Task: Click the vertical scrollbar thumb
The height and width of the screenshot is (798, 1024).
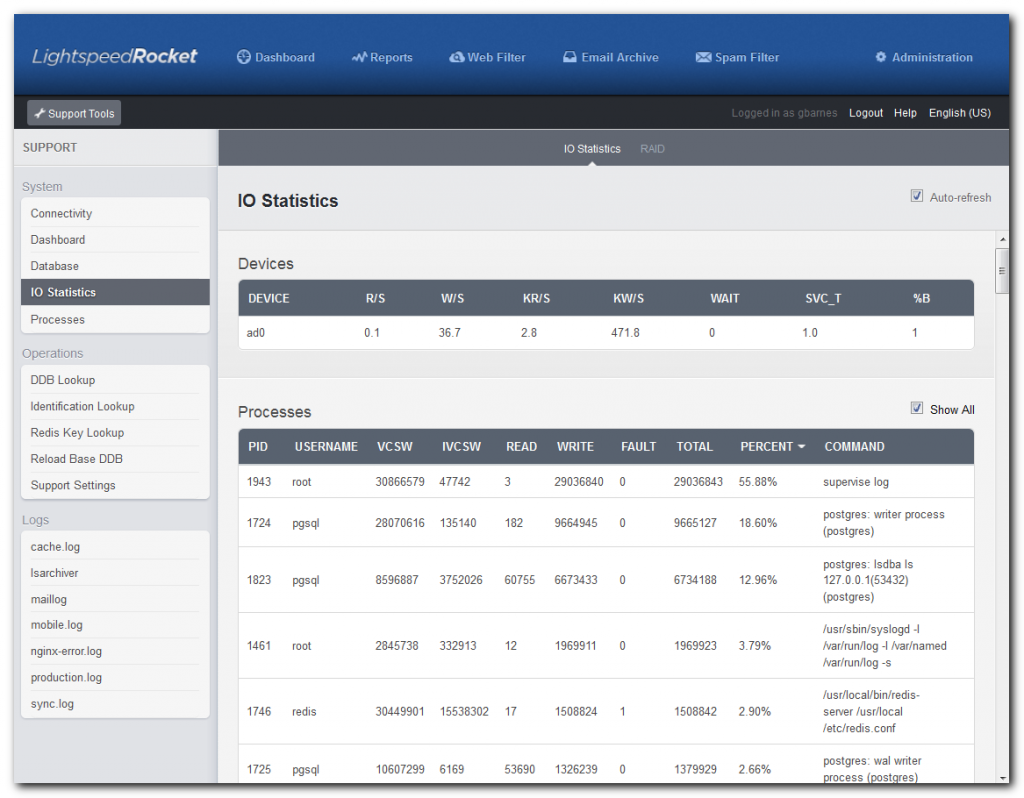Action: (1002, 270)
